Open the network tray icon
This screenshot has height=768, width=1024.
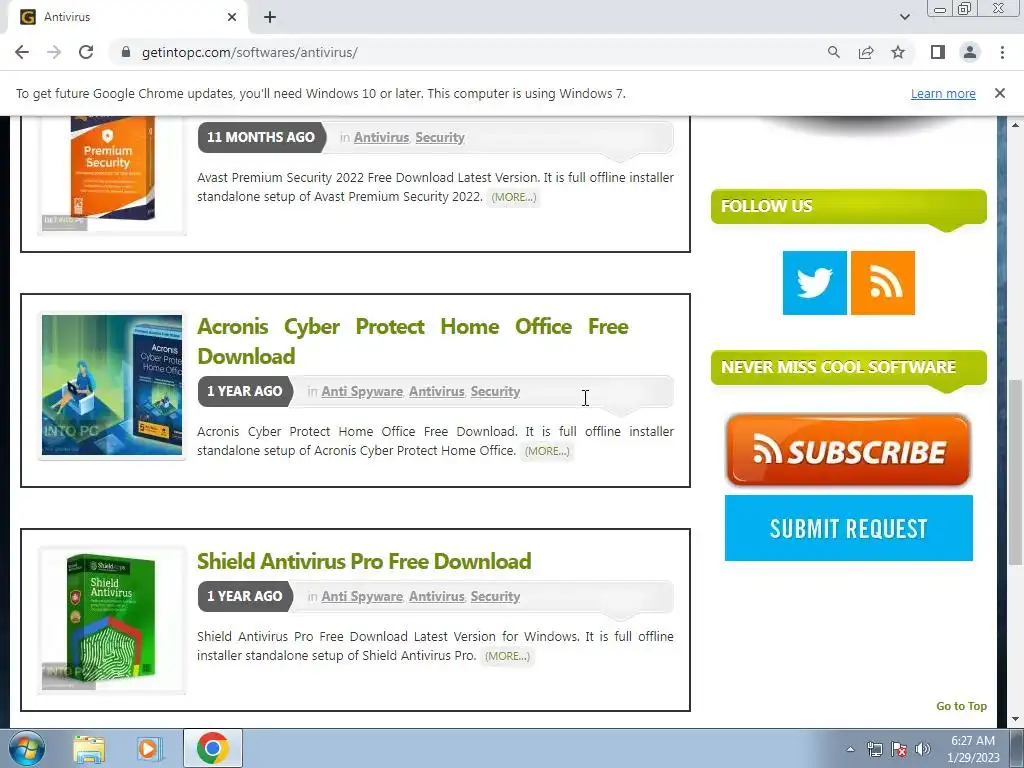coord(874,749)
